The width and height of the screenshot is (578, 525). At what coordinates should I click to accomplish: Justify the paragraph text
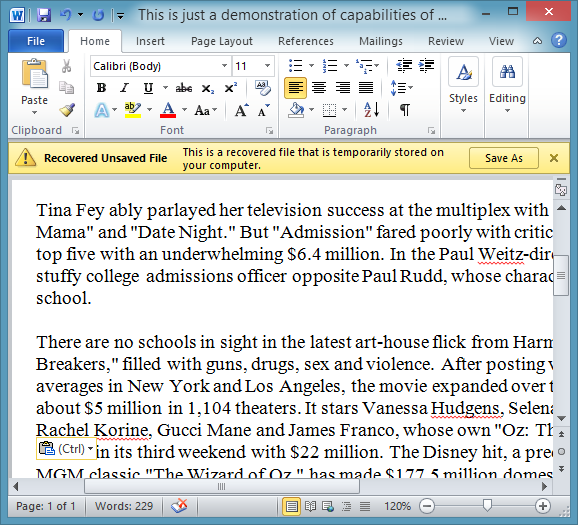[366, 88]
